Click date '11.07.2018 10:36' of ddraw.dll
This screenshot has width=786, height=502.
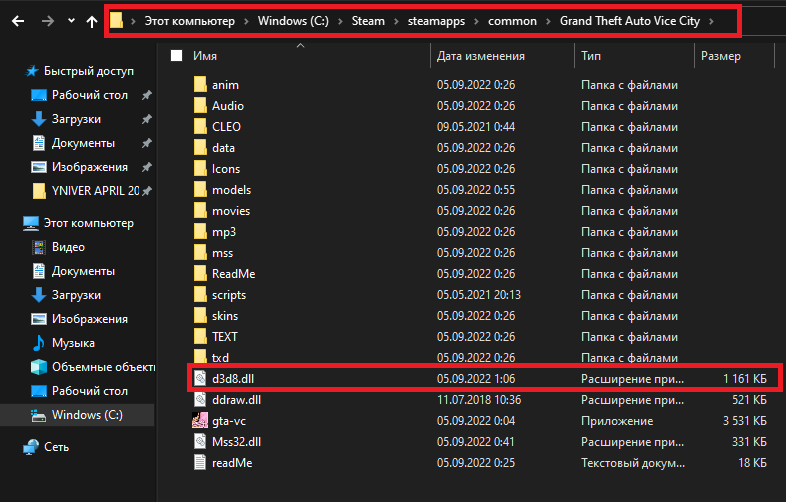coord(479,400)
